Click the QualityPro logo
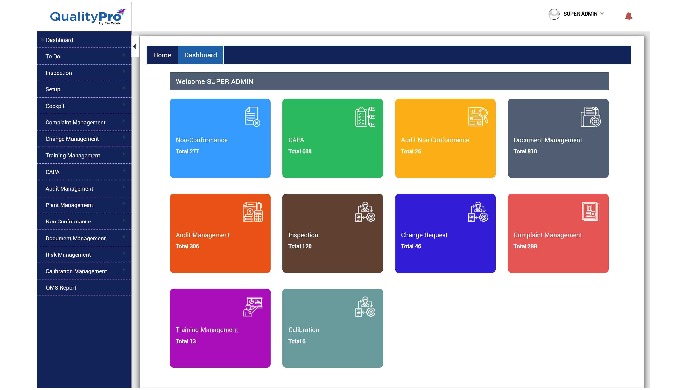Image resolution: width=680 pixels, height=390 pixels. coord(88,16)
